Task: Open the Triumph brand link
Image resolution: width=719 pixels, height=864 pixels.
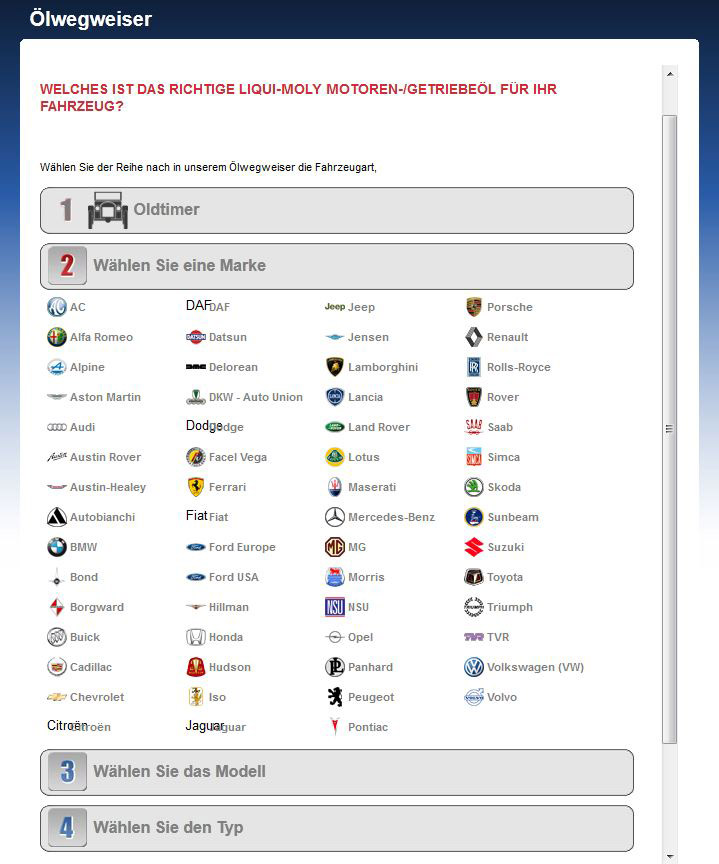Action: [510, 607]
